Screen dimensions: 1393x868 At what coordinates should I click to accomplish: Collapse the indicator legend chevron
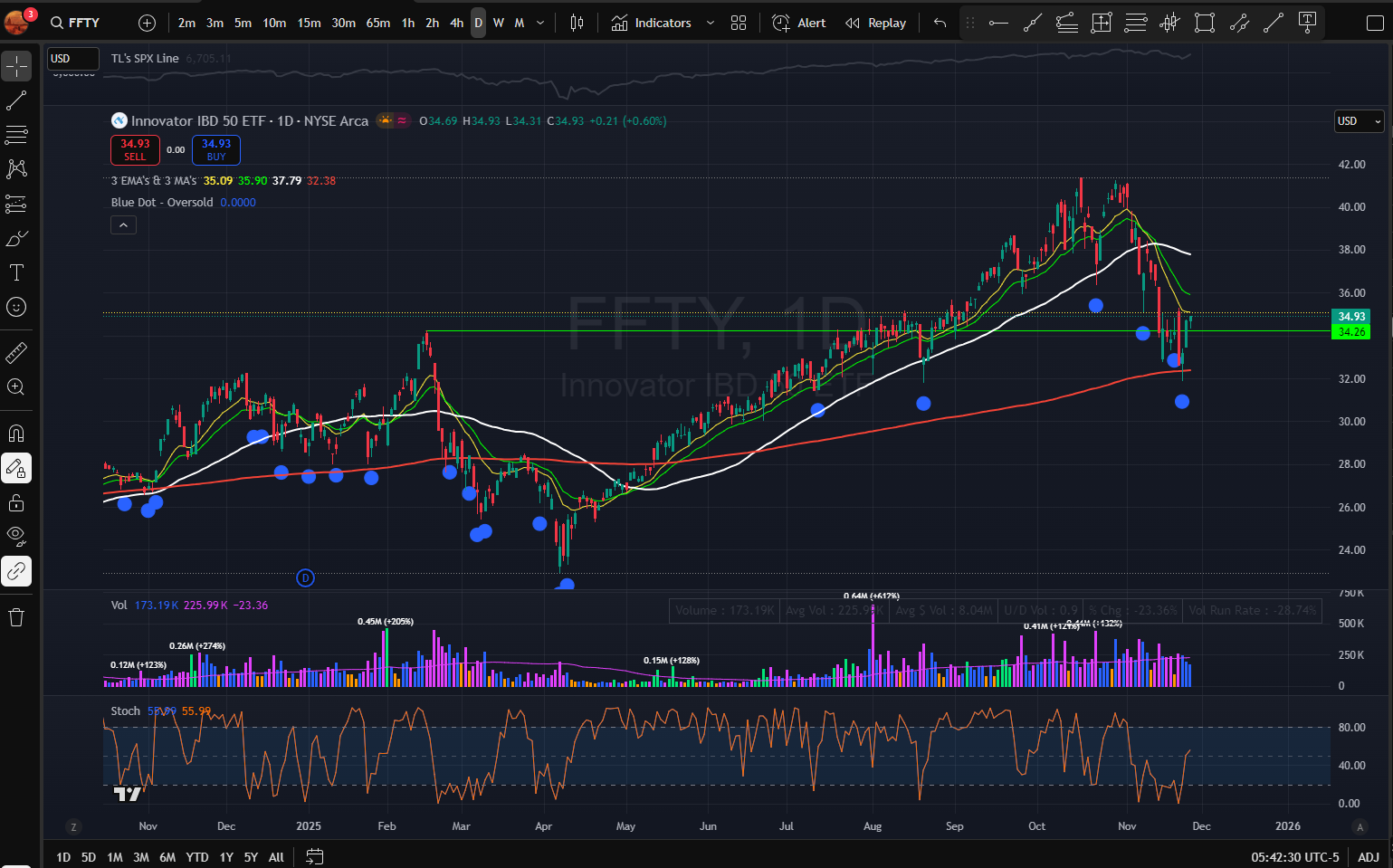pos(124,224)
